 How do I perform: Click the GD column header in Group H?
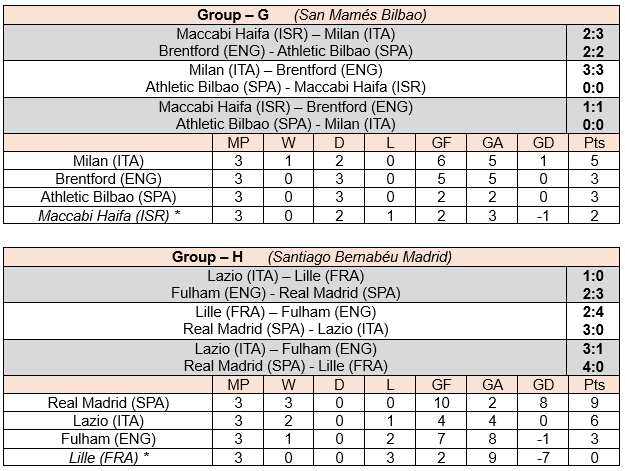click(543, 385)
